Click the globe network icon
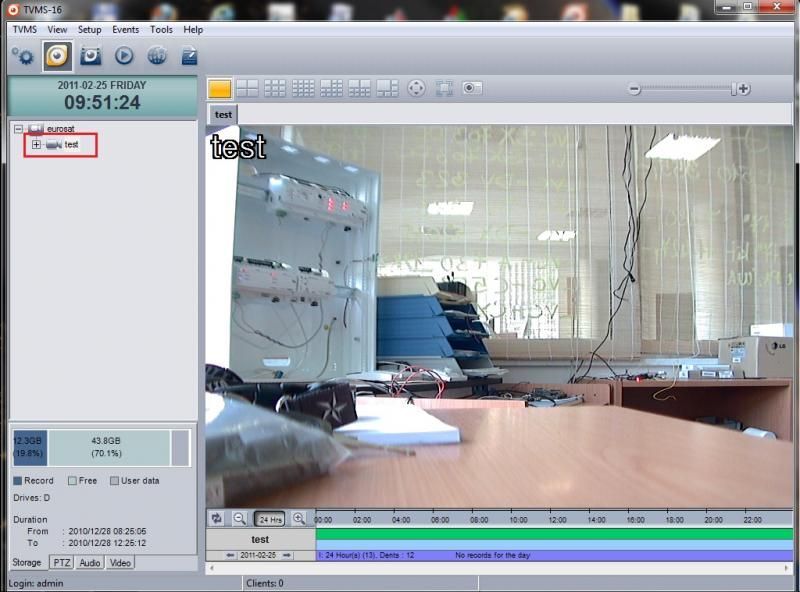Screen dimensions: 800x592 (x=157, y=56)
